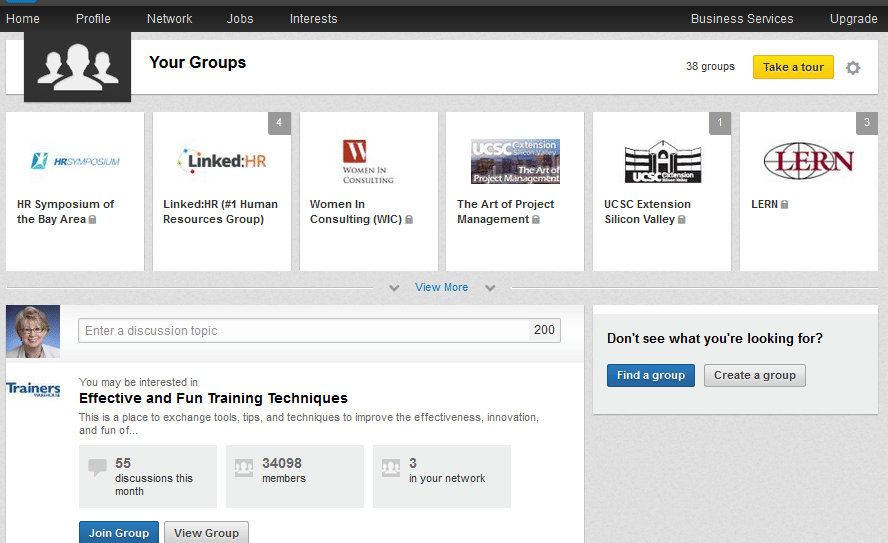Open Jobs menu item

click(x=240, y=19)
